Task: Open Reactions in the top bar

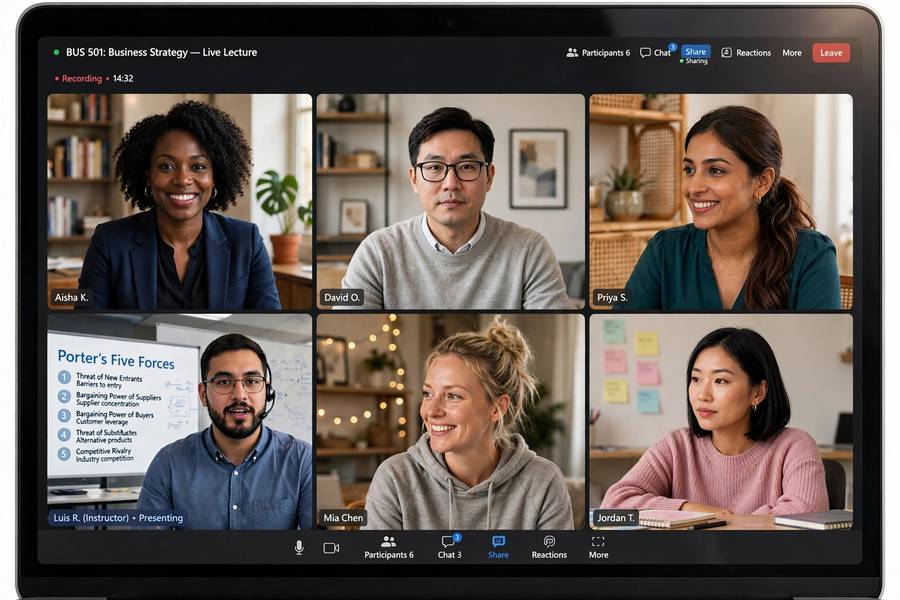Action: (746, 53)
